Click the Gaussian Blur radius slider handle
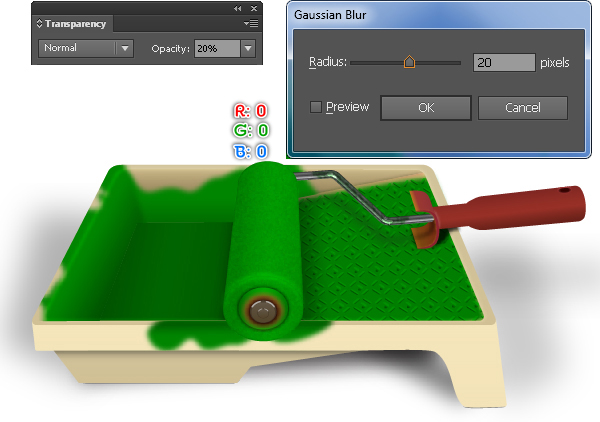Screen dimensions: 600x422 (x=409, y=62)
